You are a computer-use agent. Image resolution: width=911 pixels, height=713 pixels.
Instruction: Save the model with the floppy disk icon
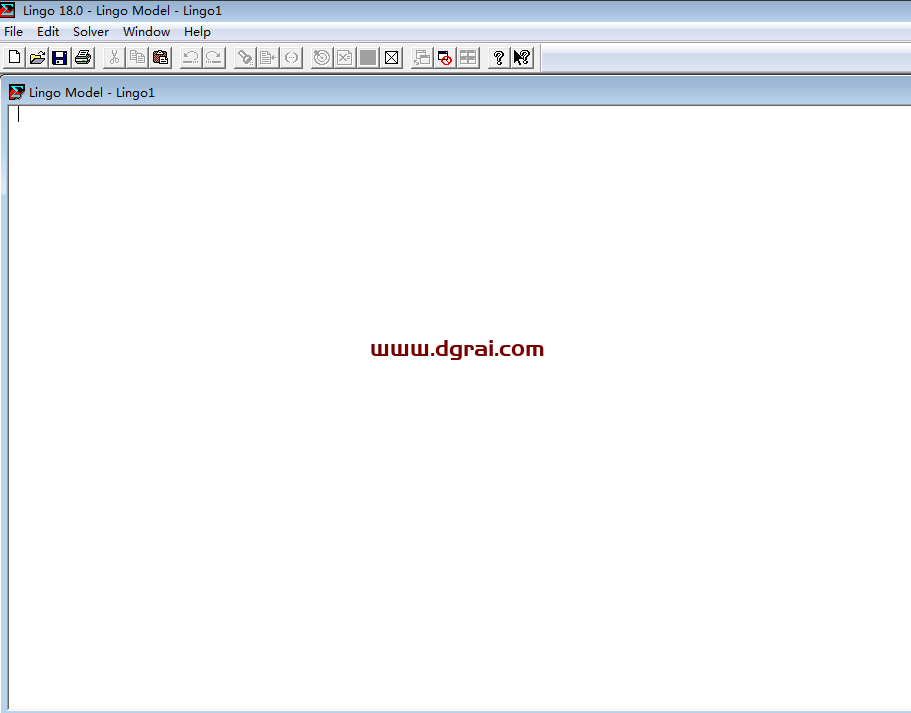(x=60, y=58)
